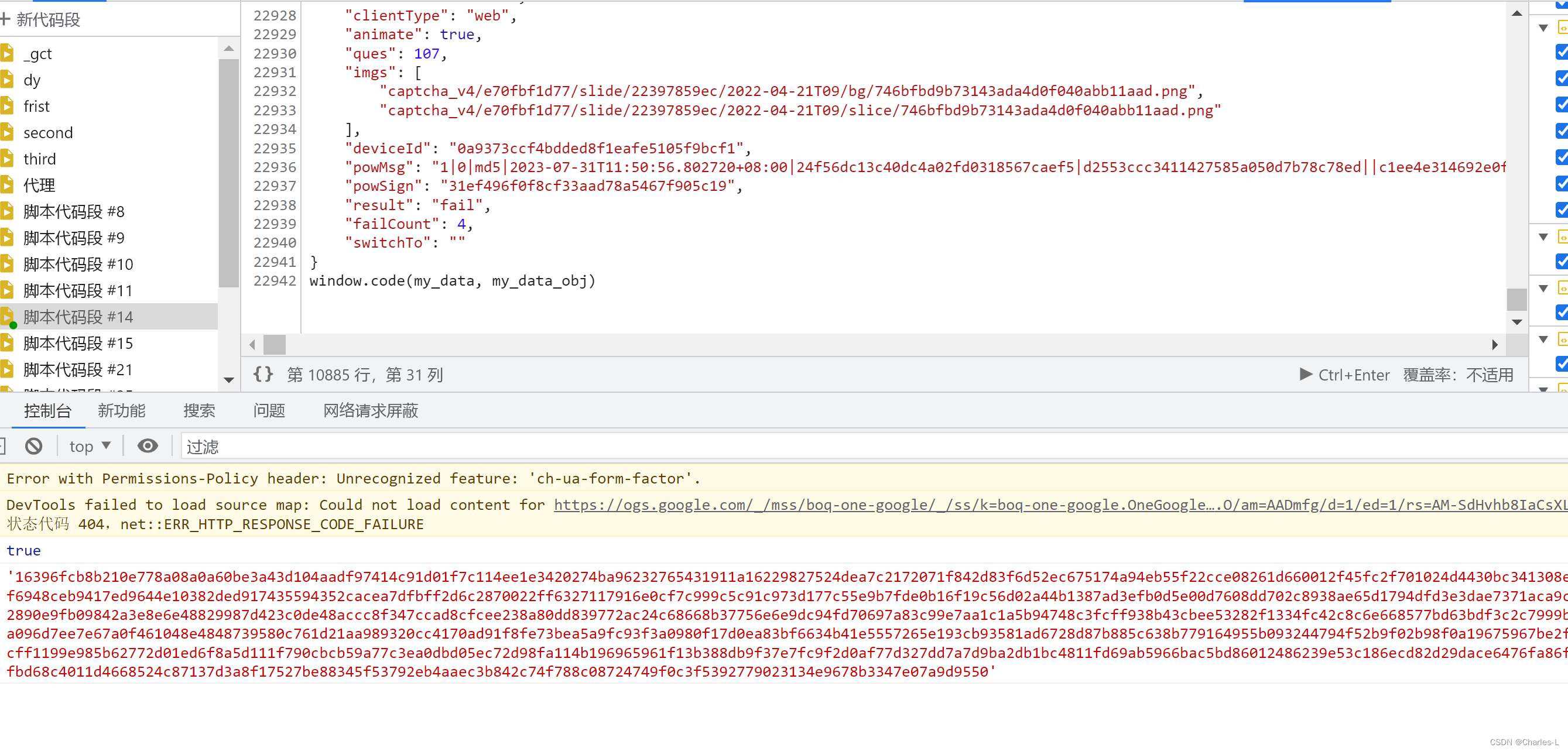Click the 过滤 filter input field

click(875, 447)
